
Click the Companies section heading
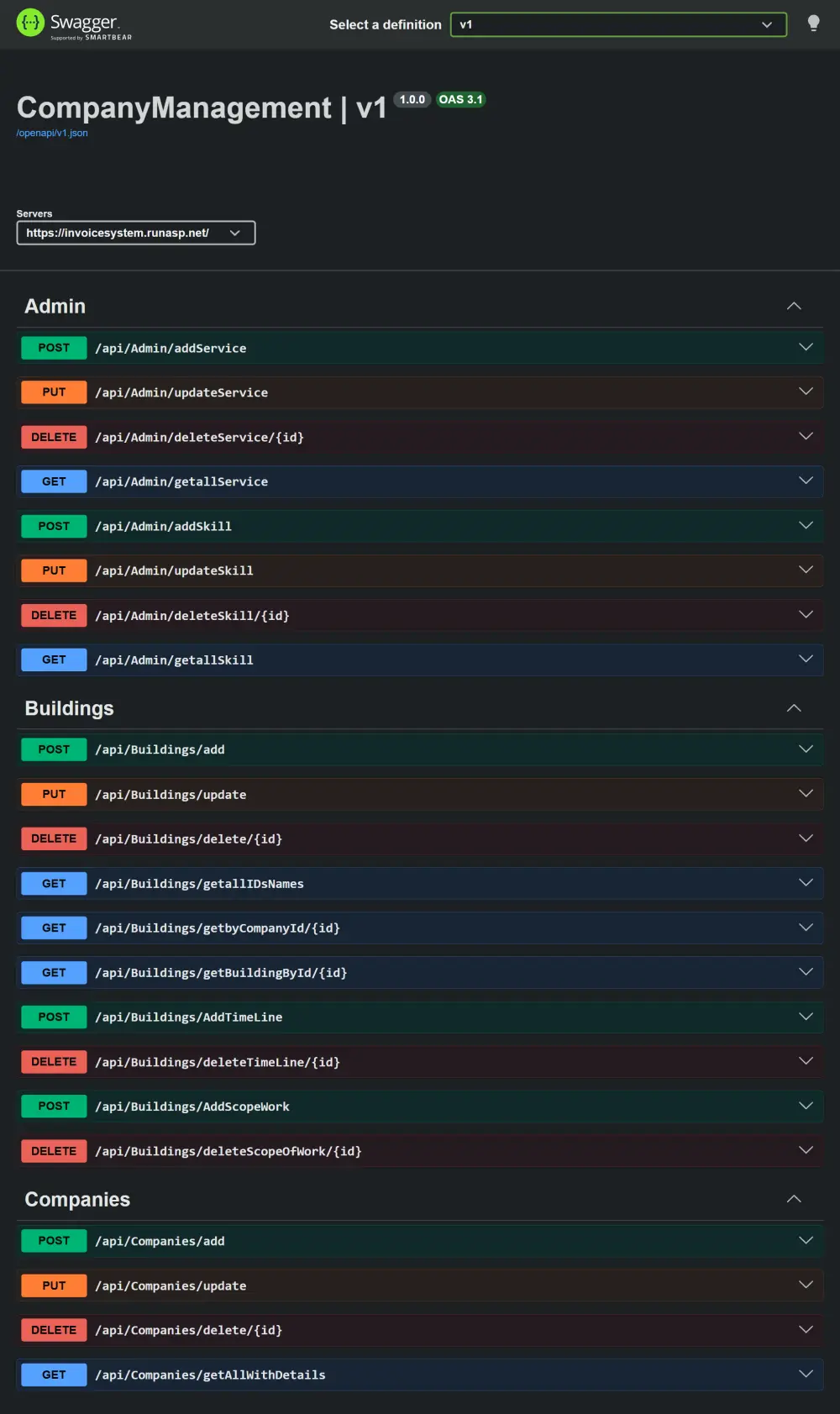click(77, 1199)
